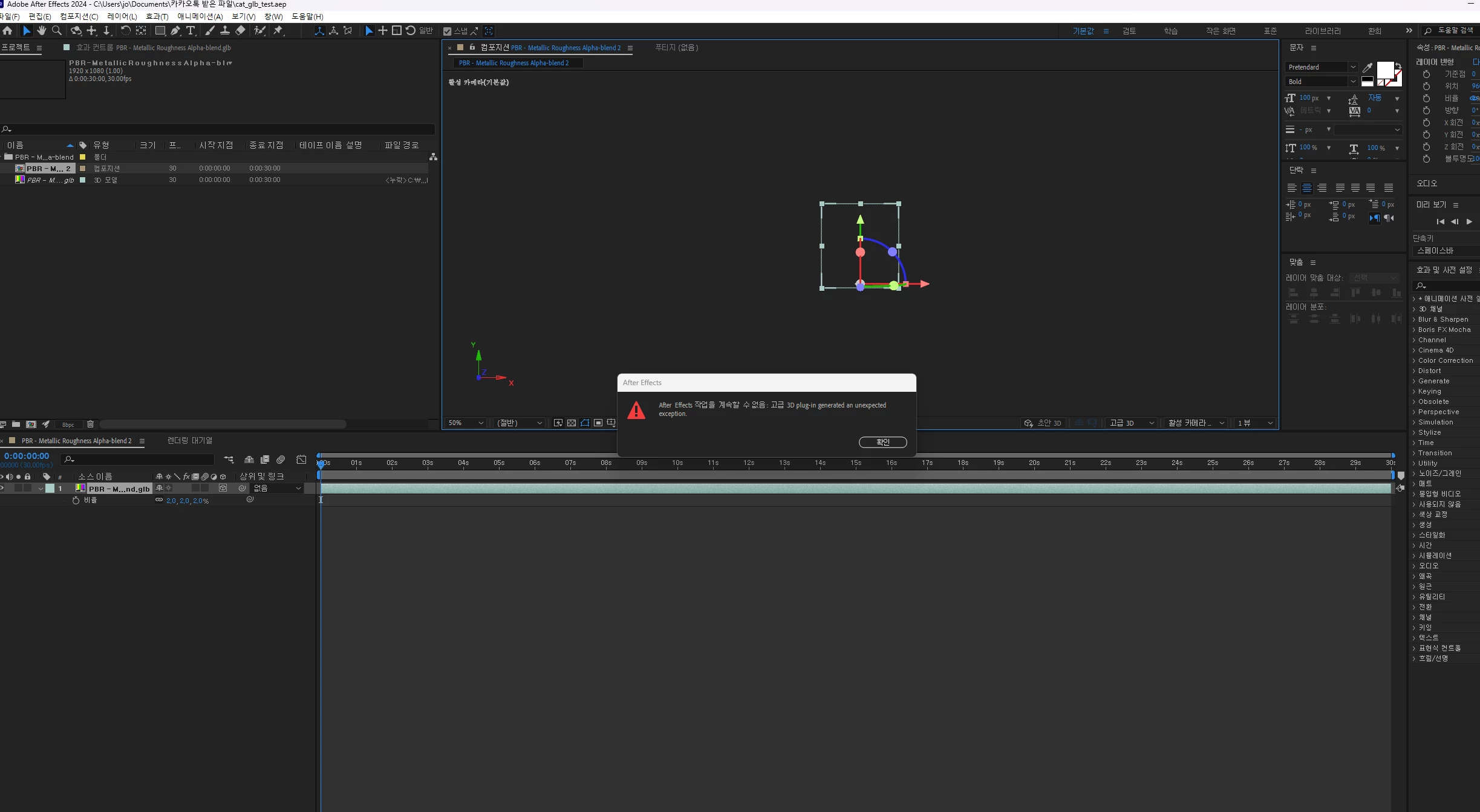Select the Hand tool
Screen dimensions: 1480x812
click(x=41, y=30)
